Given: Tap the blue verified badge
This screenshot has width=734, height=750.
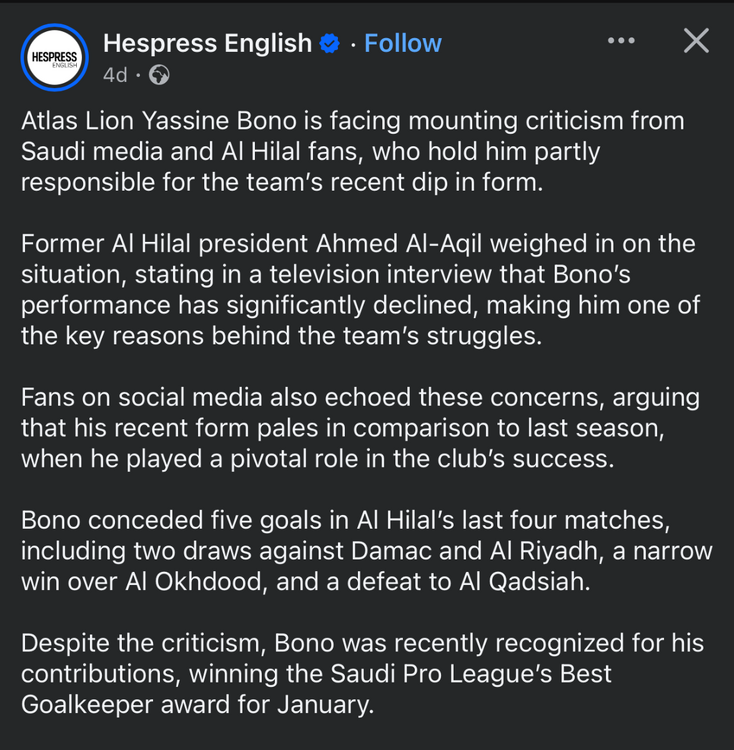Looking at the screenshot, I should pos(329,44).
